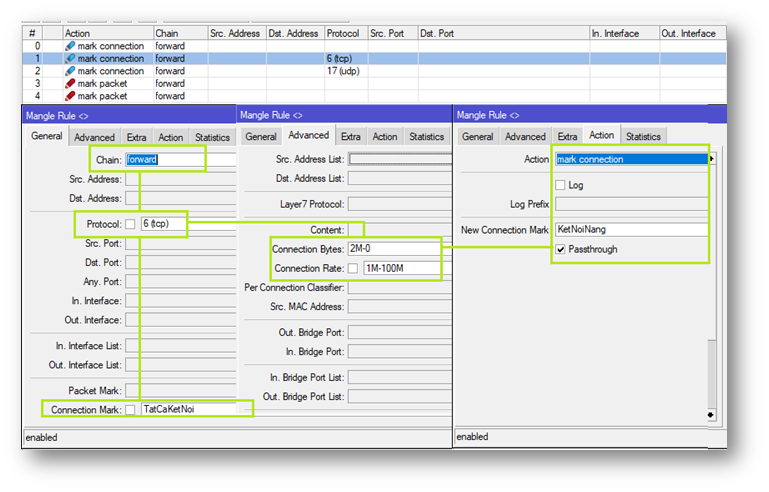Click the In. Interface List field
This screenshot has height=492, width=769.
[x=180, y=346]
